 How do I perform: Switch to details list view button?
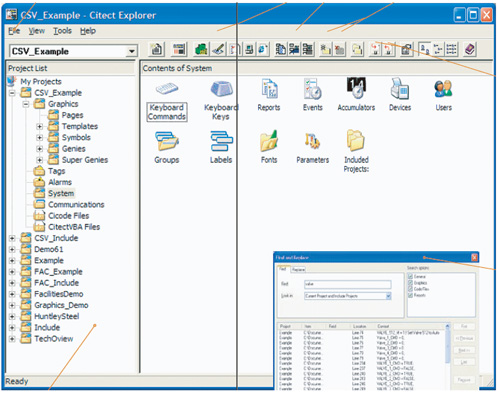click(x=451, y=50)
